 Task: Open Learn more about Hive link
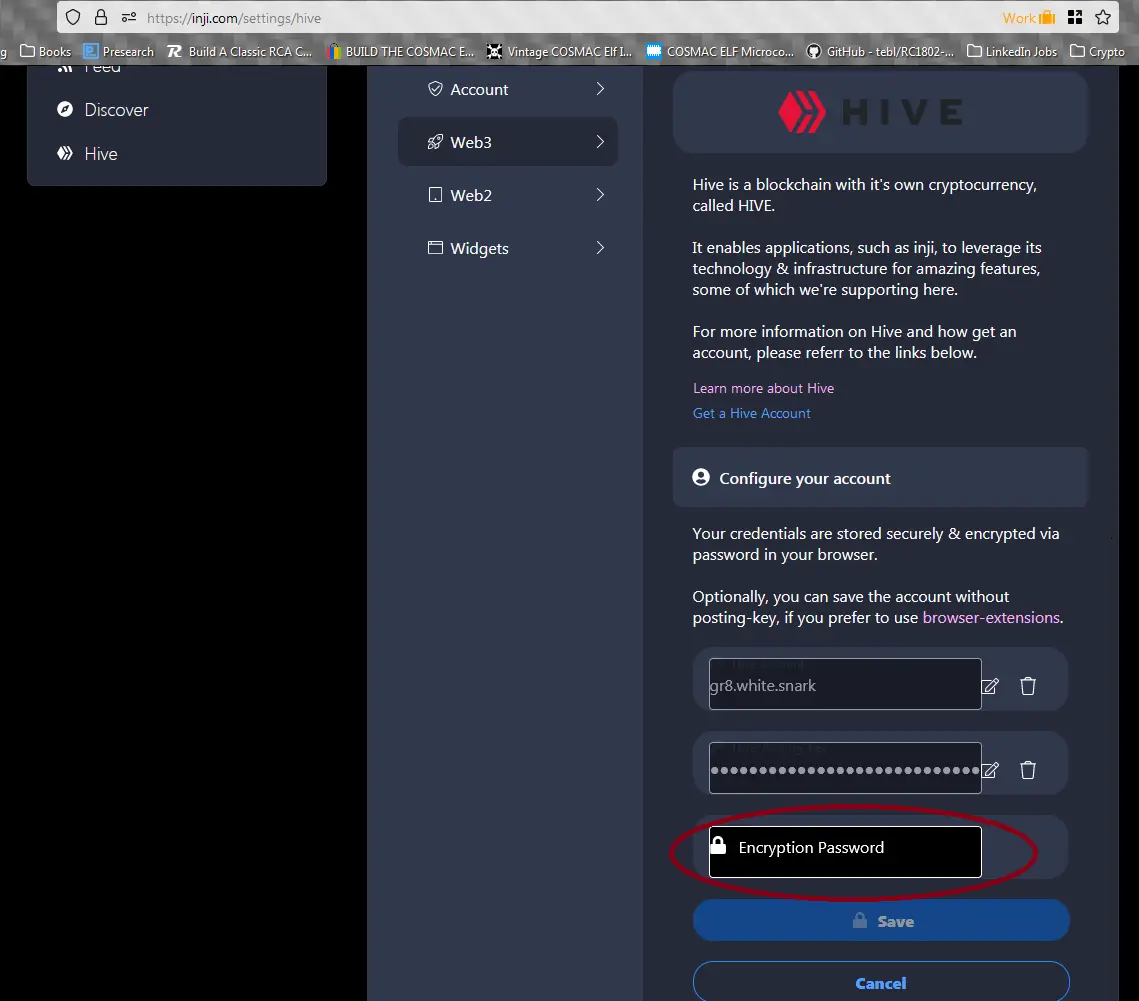763,389
